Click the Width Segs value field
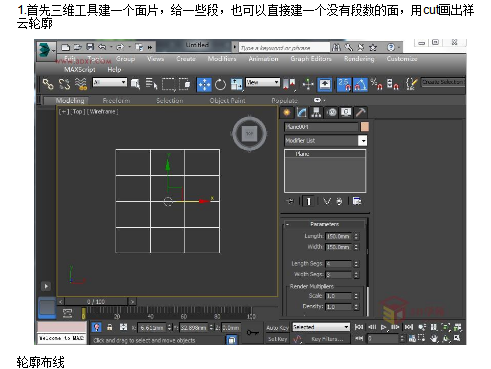 coord(338,275)
